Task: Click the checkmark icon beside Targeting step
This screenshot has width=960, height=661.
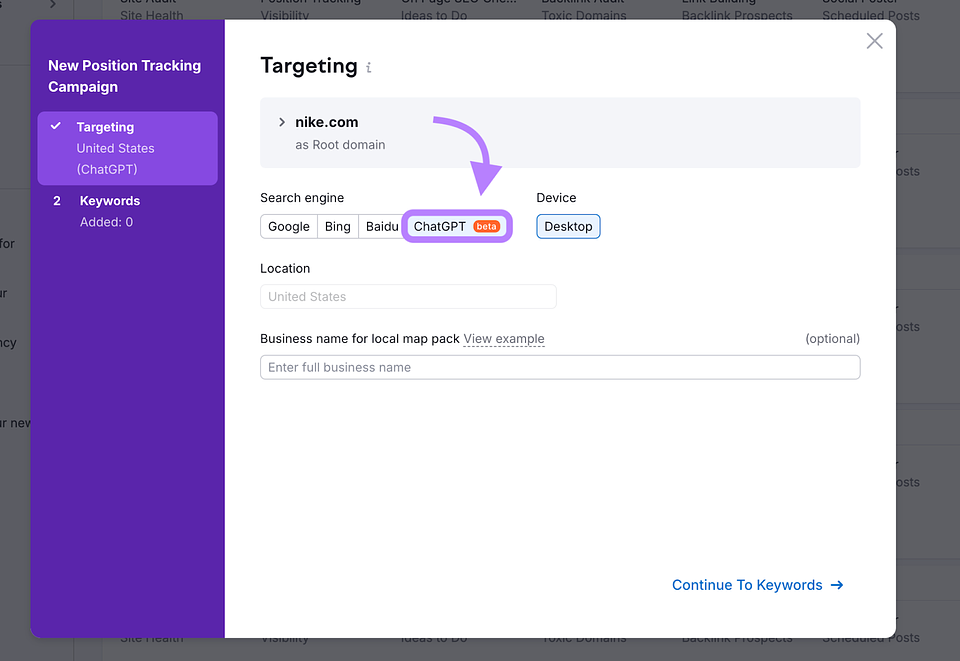Action: tap(56, 126)
